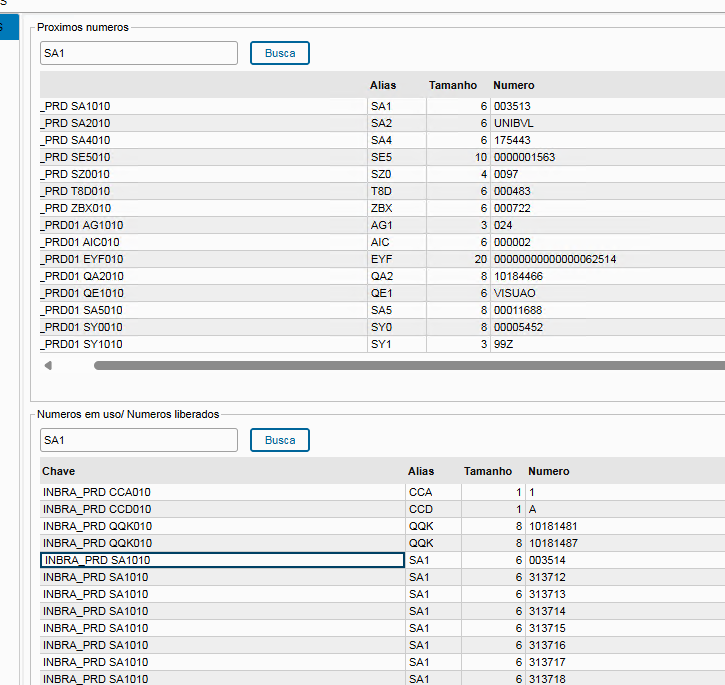Click the Busca button in Proximos numeros
Image resolution: width=725 pixels, height=685 pixels.
280,53
